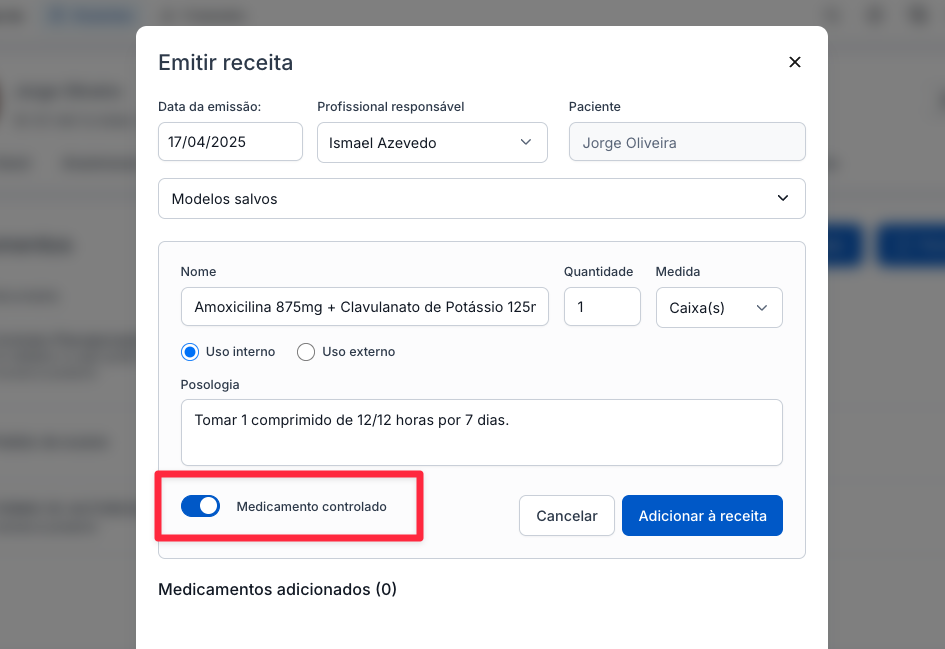Click the Posologia text area
The height and width of the screenshot is (649, 945).
(x=481, y=432)
